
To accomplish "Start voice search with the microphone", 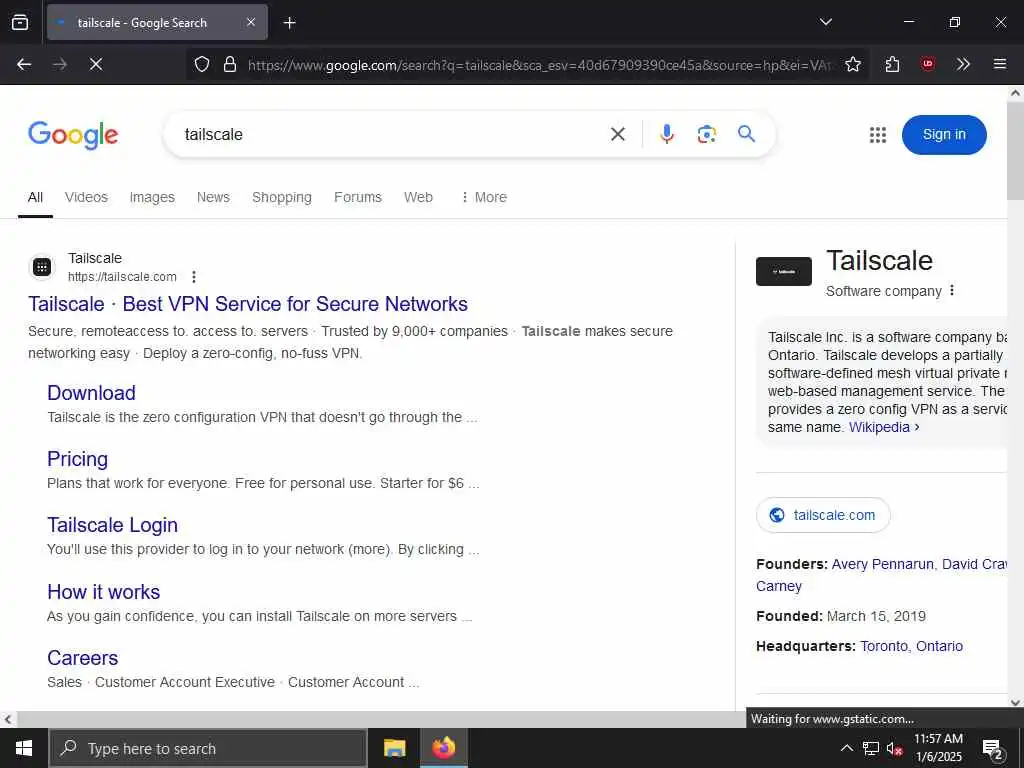I will click(666, 134).
